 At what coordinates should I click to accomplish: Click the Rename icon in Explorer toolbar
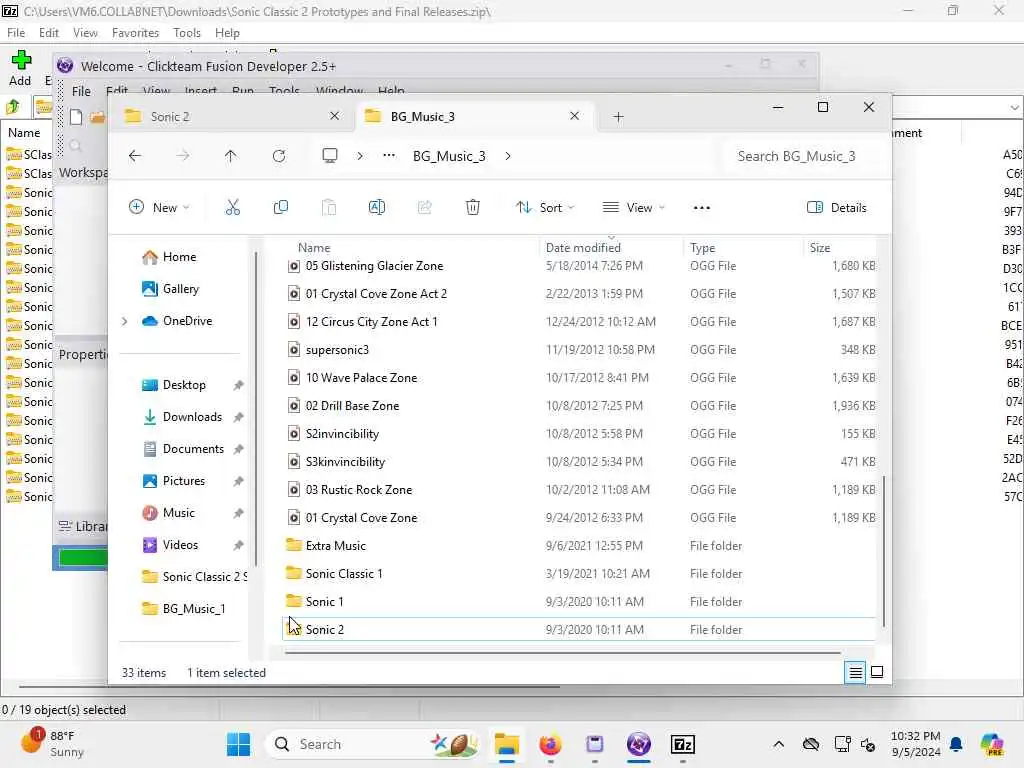[377, 208]
